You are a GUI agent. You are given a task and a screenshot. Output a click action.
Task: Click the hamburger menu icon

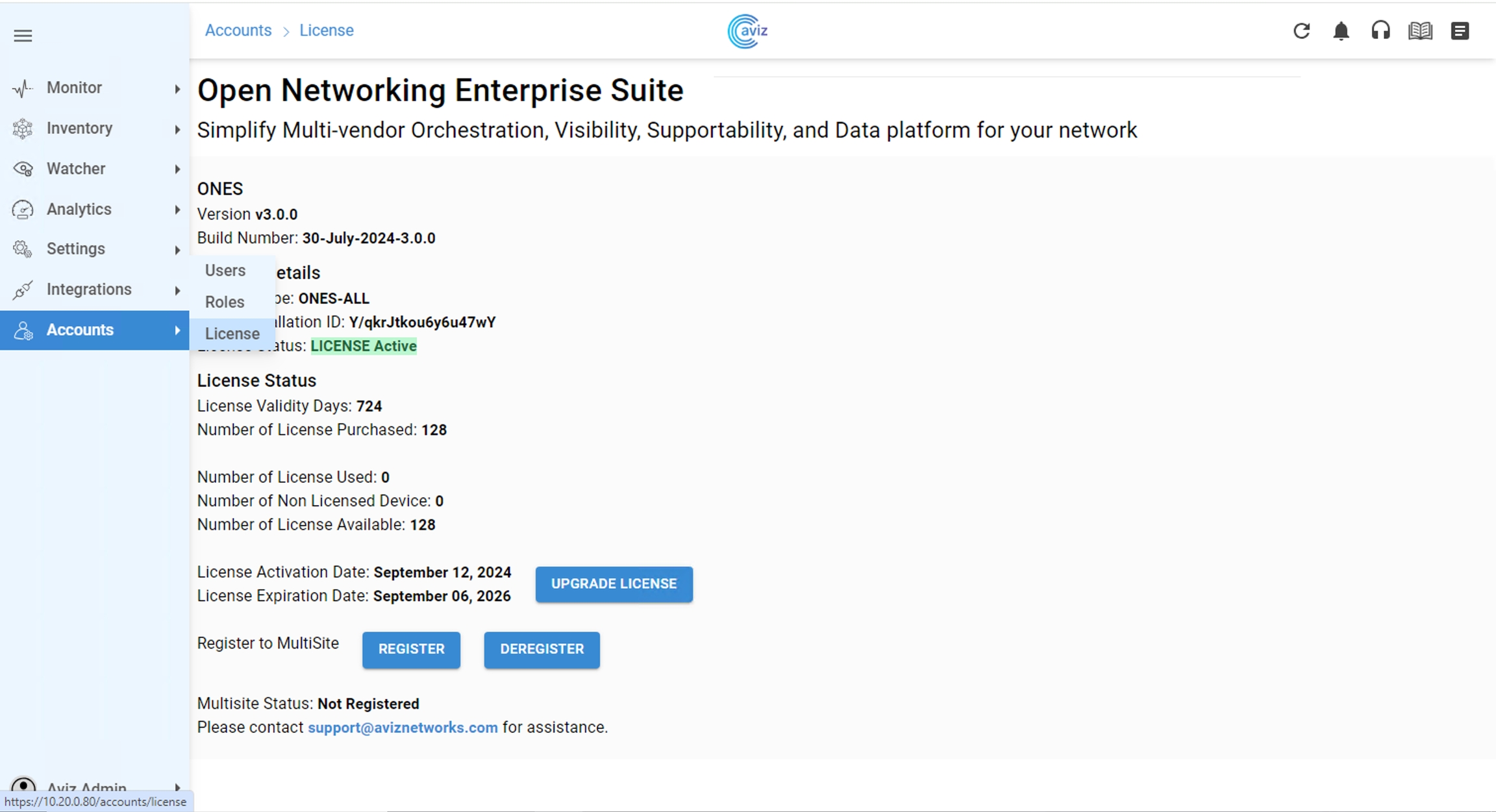(23, 36)
